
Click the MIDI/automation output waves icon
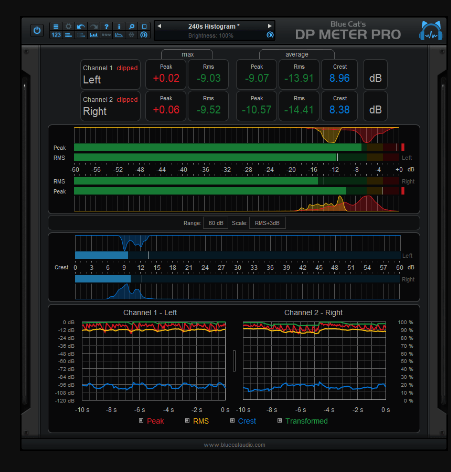click(x=144, y=35)
